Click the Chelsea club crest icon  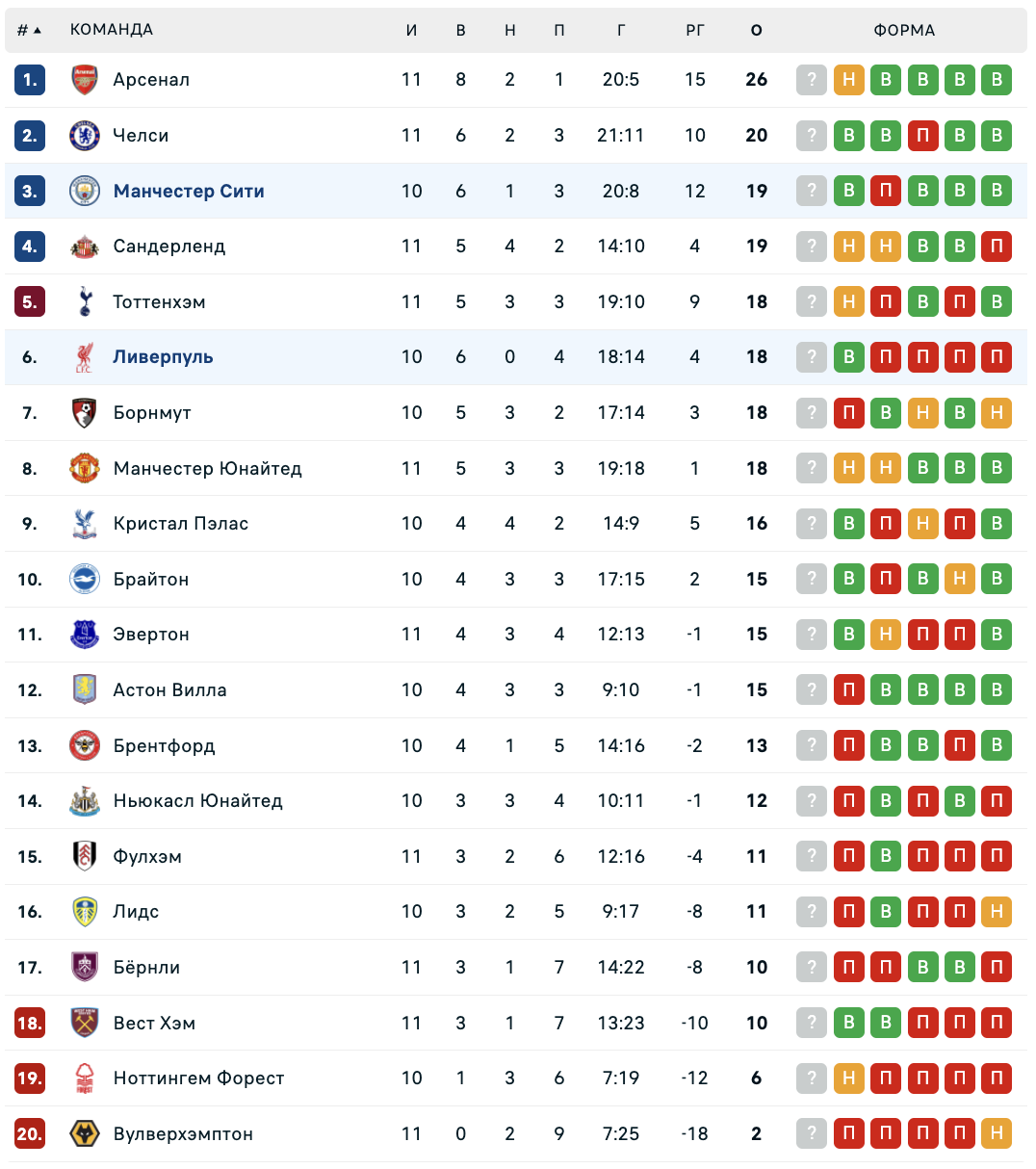click(x=85, y=136)
